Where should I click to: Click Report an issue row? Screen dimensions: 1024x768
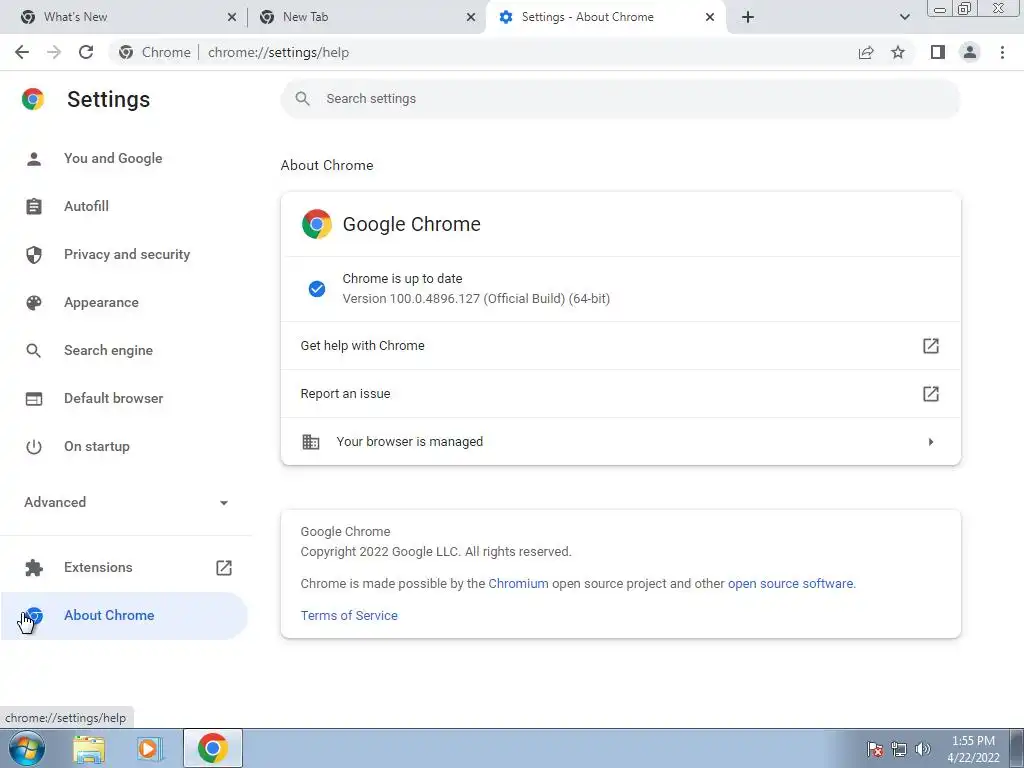[x=620, y=394]
